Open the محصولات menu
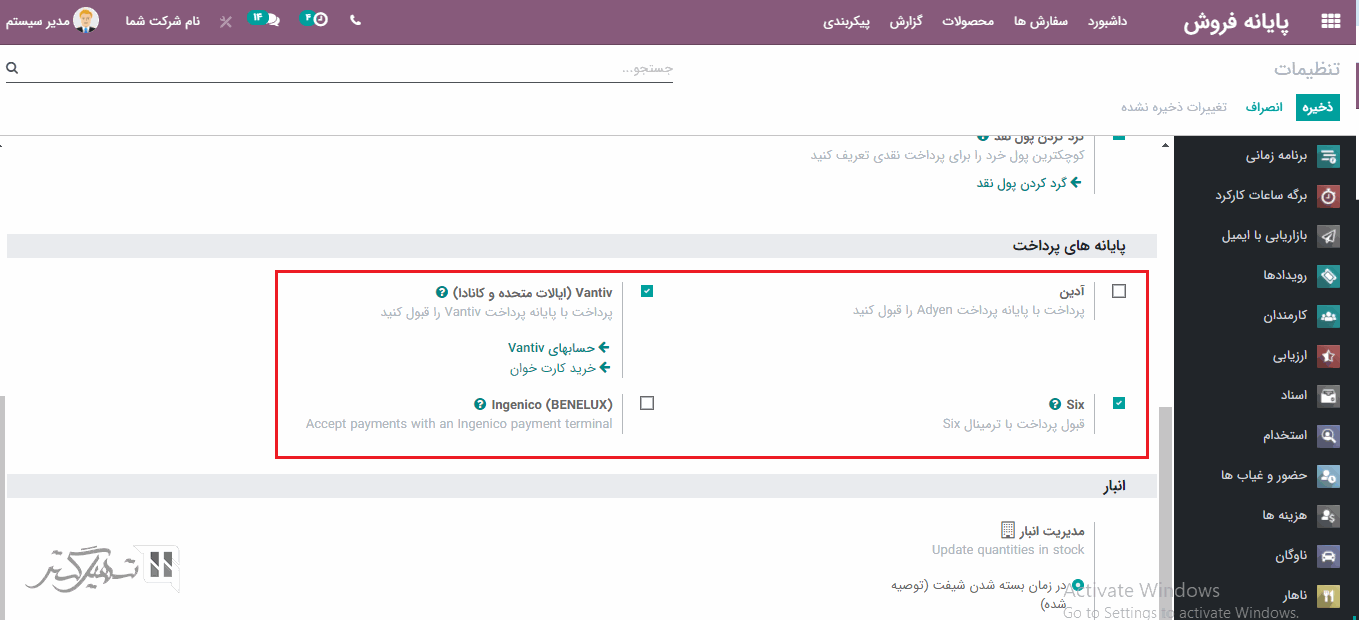 click(x=968, y=21)
